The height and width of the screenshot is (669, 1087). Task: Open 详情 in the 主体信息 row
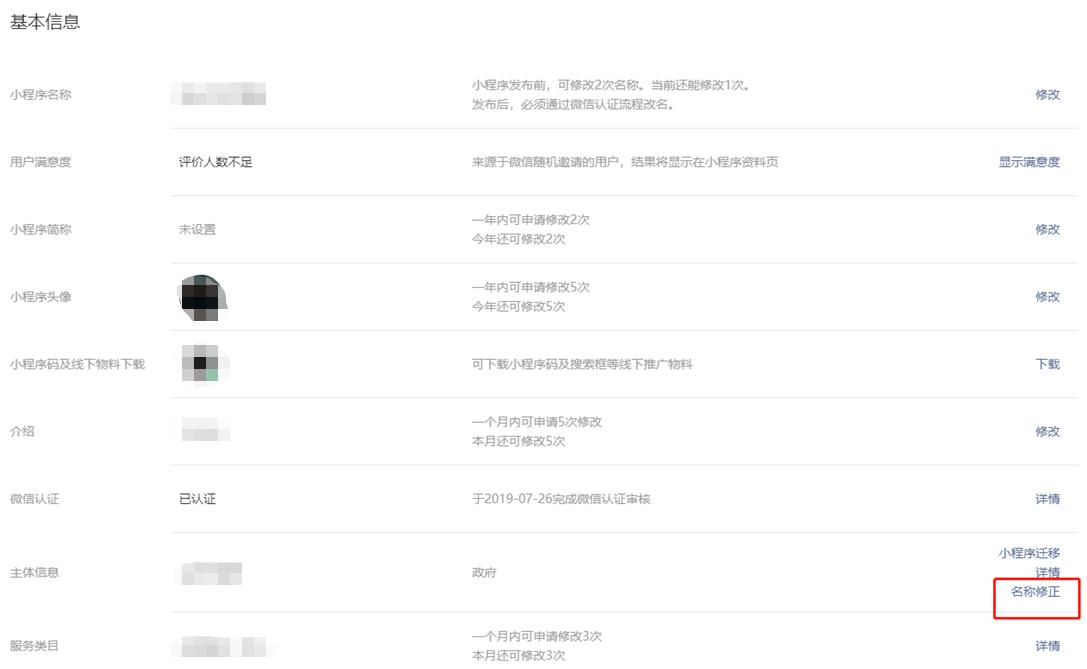pyautogui.click(x=1049, y=572)
